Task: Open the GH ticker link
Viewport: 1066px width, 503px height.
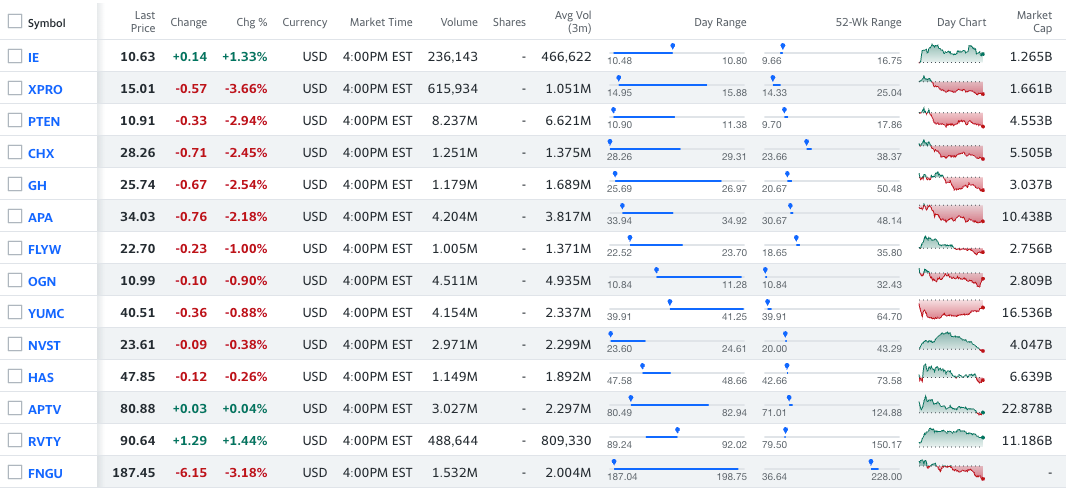Action: coord(37,186)
